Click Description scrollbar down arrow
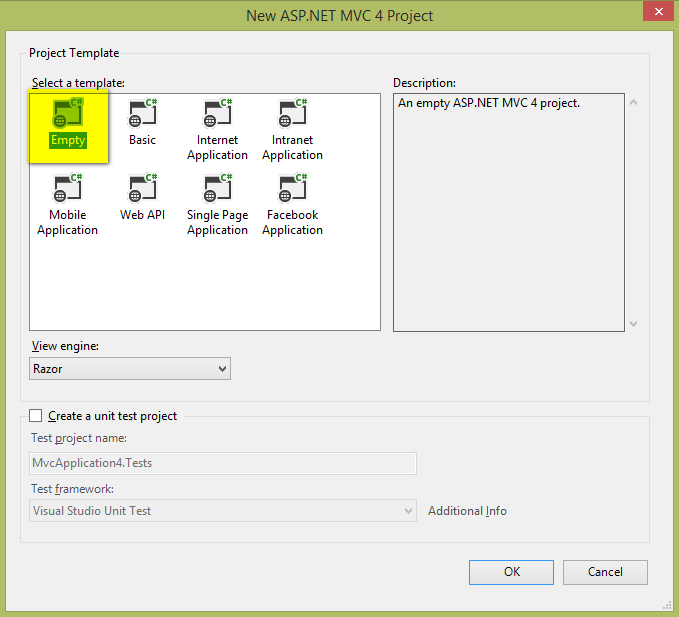The image size is (679, 617). [x=634, y=323]
